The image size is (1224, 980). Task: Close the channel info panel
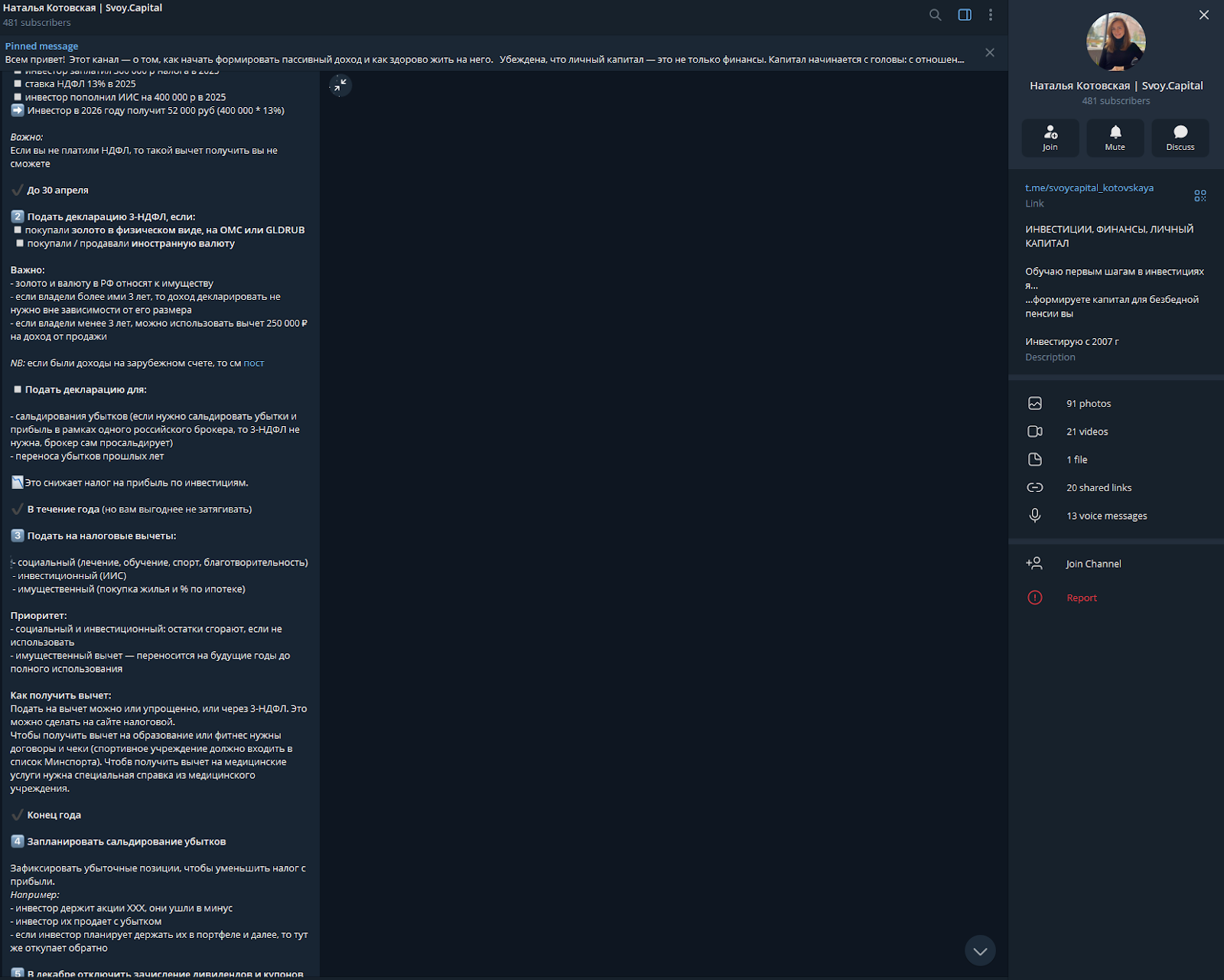1204,15
